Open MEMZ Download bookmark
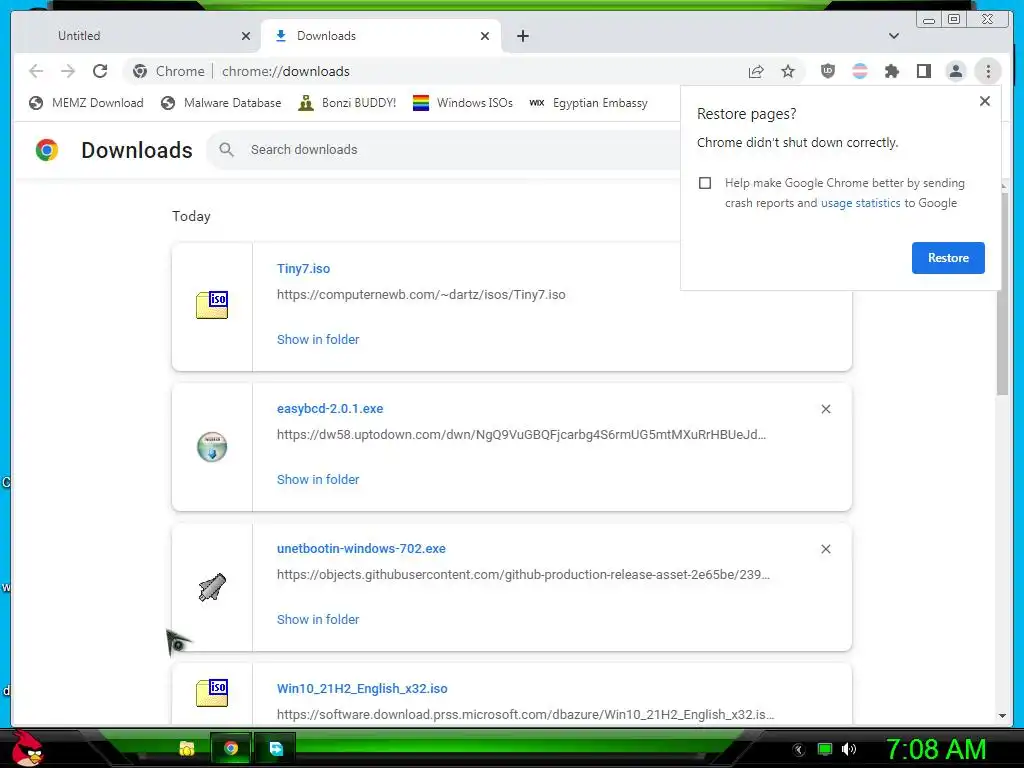This screenshot has height=768, width=1024. tap(86, 103)
